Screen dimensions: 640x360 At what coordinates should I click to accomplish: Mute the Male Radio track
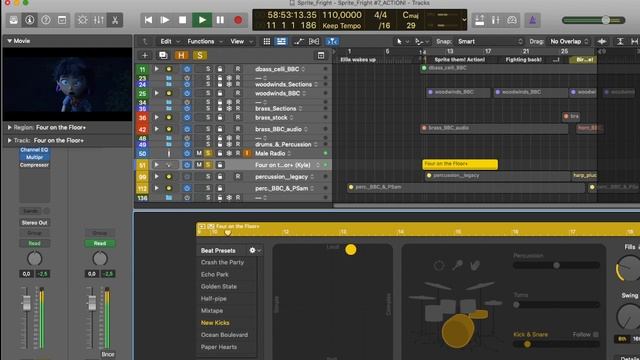coord(199,153)
